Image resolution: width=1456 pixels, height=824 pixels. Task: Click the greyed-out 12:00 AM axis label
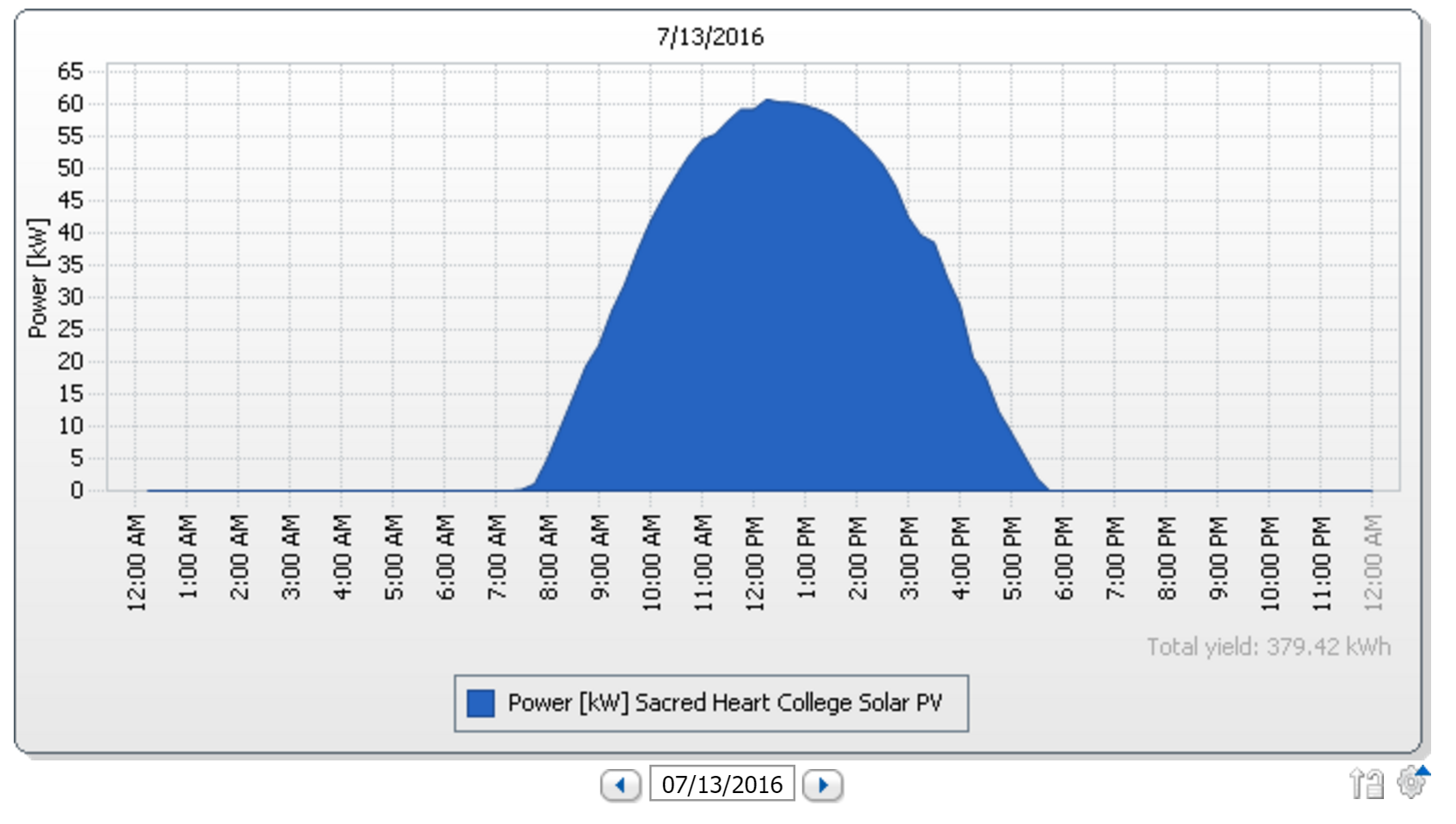(x=1374, y=563)
